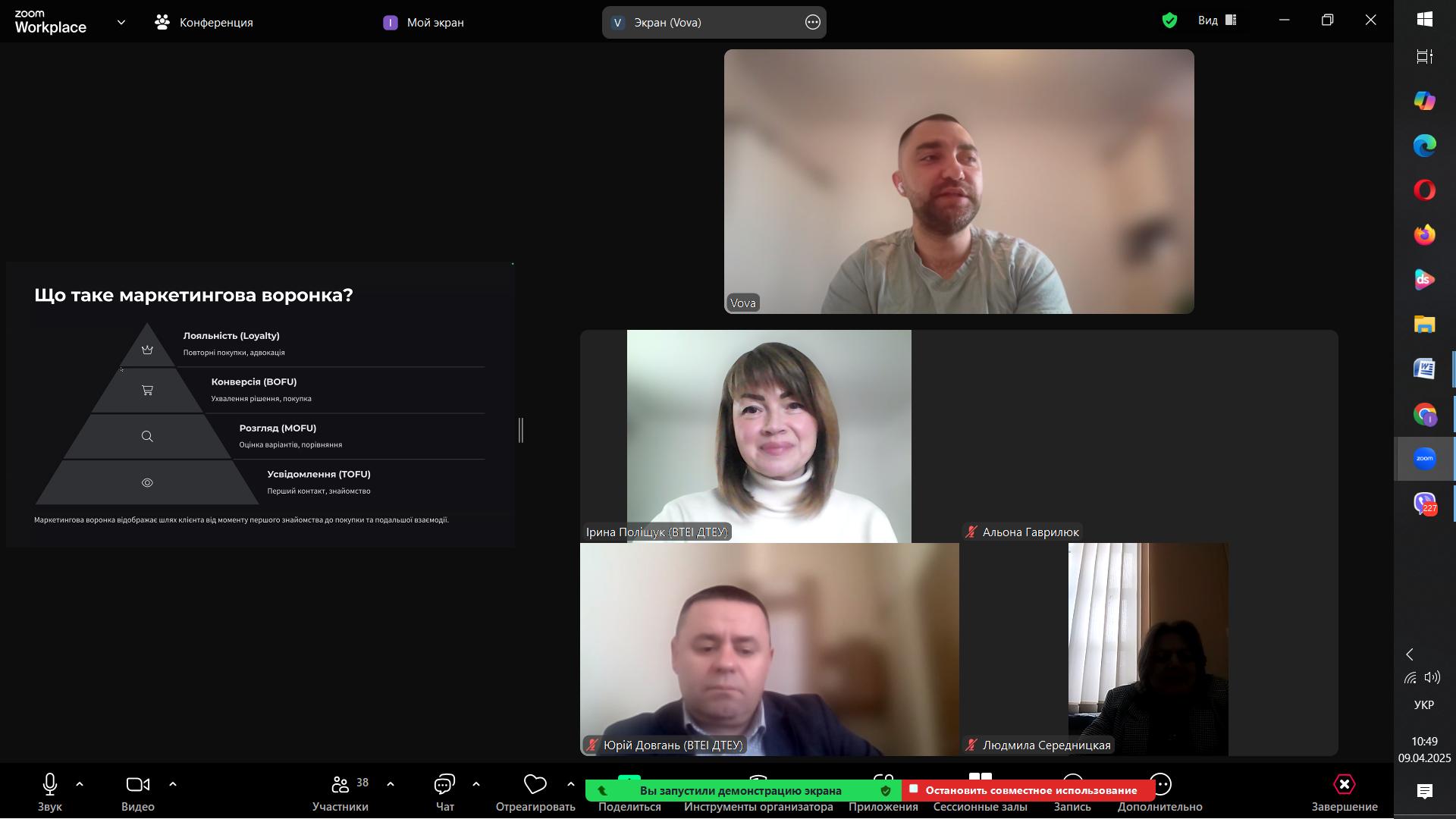Image resolution: width=1456 pixels, height=819 pixels.
Task: Mute the microphone with the Sound button
Action: pyautogui.click(x=50, y=784)
